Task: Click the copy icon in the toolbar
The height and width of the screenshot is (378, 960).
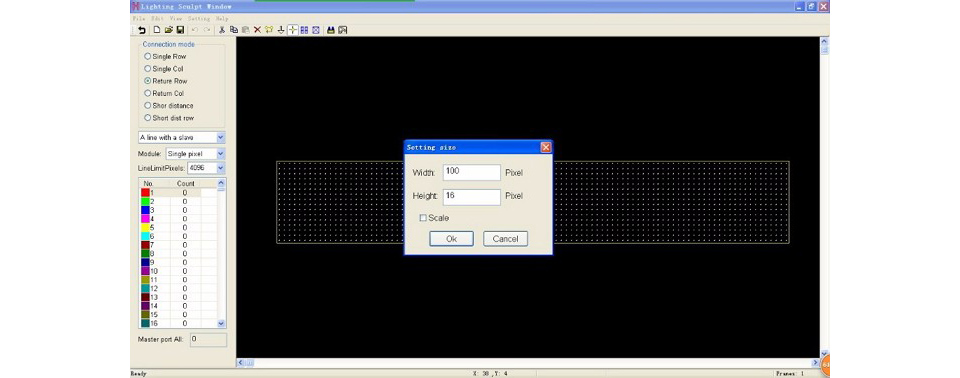Action: (233, 29)
